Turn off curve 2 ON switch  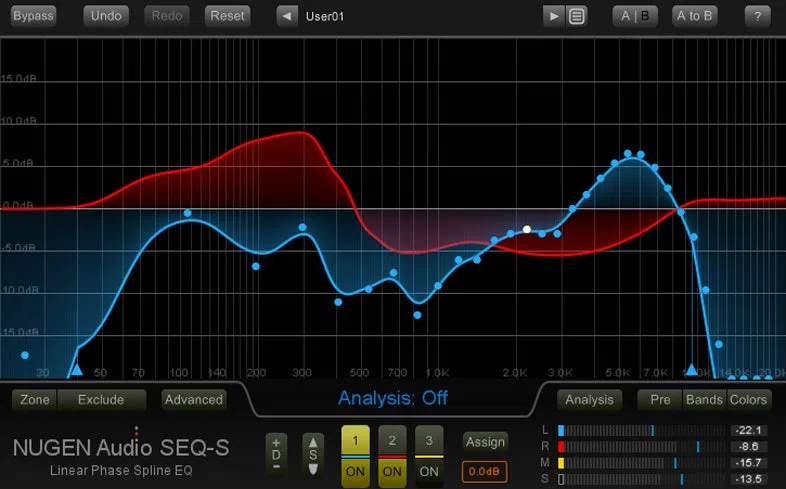tap(392, 471)
